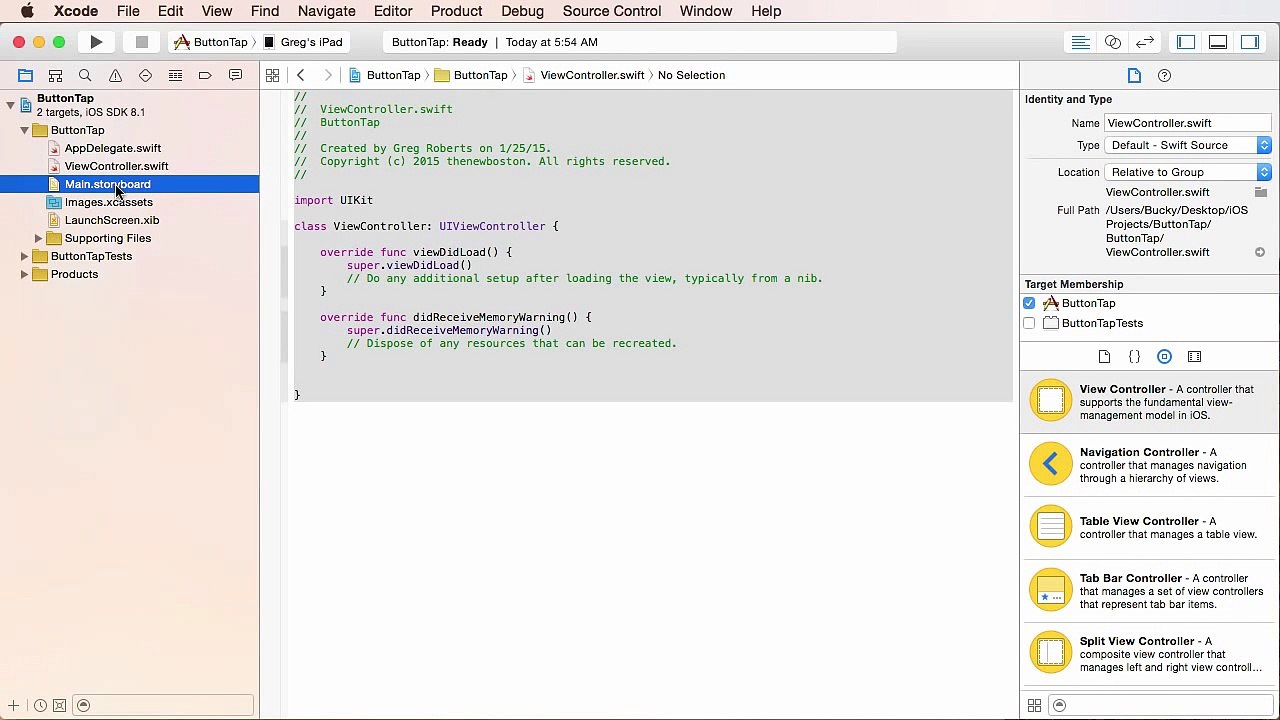
Task: Open the Product menu
Action: pos(456,11)
